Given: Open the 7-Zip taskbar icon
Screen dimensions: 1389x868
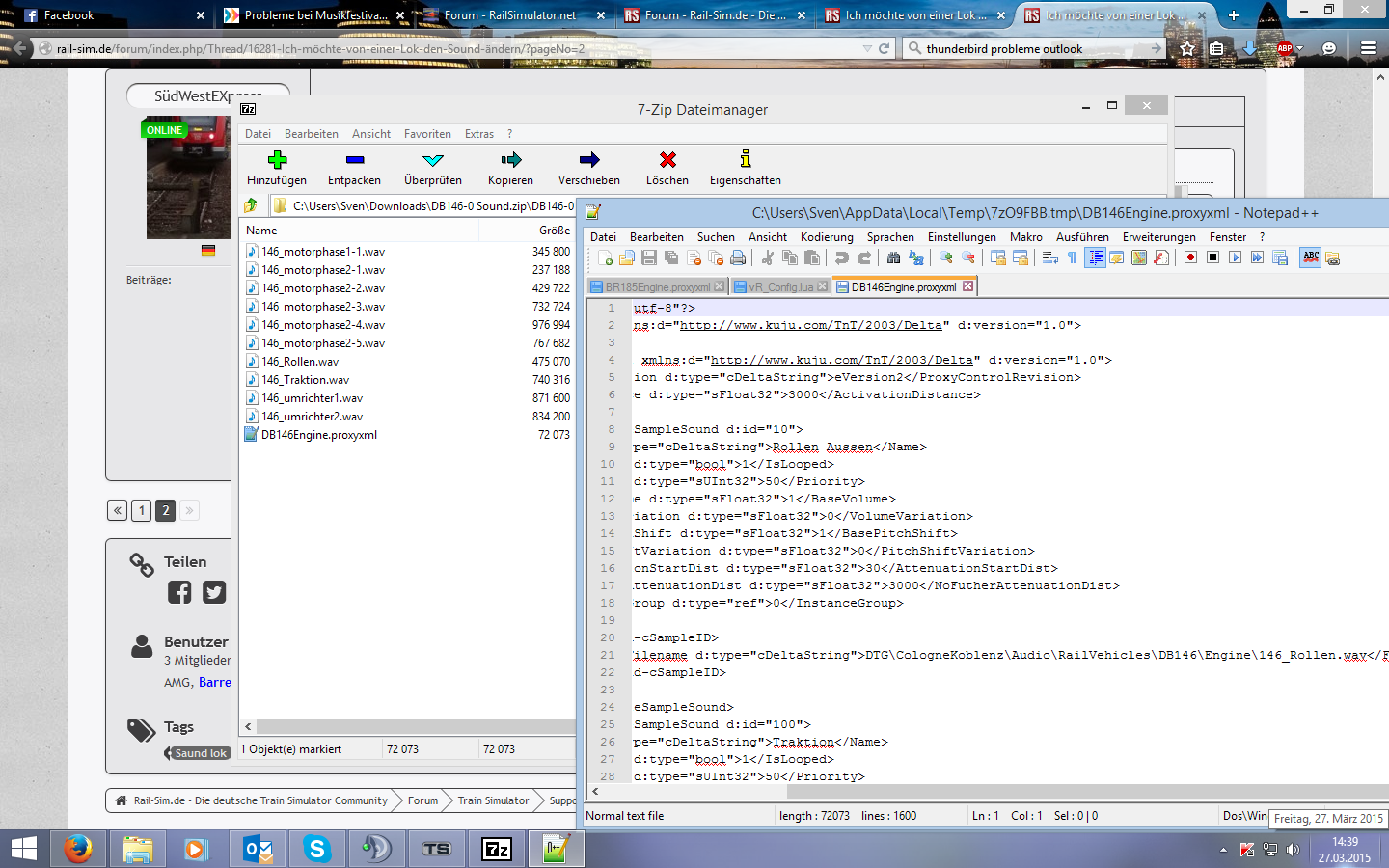Looking at the screenshot, I should pos(496,849).
